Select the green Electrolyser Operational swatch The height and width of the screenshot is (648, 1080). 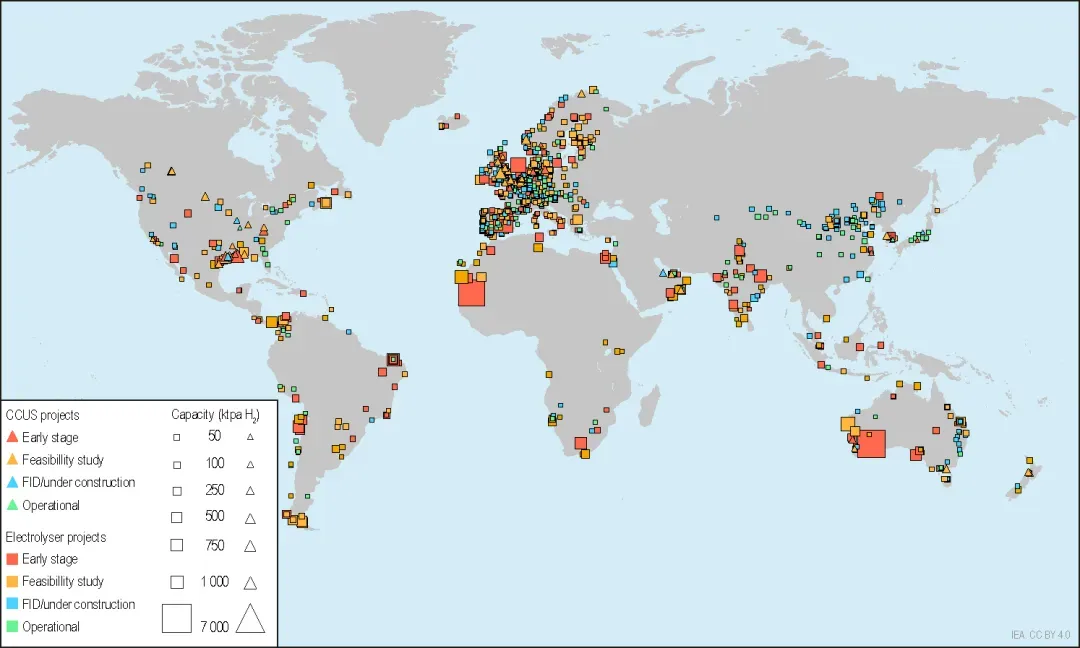(12, 627)
